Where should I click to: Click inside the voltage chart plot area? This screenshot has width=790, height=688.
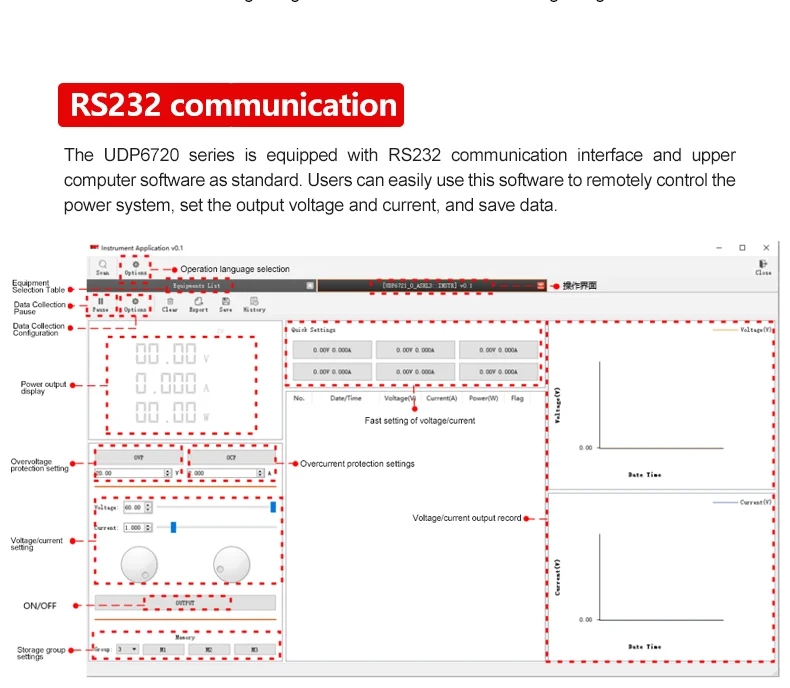pos(662,404)
